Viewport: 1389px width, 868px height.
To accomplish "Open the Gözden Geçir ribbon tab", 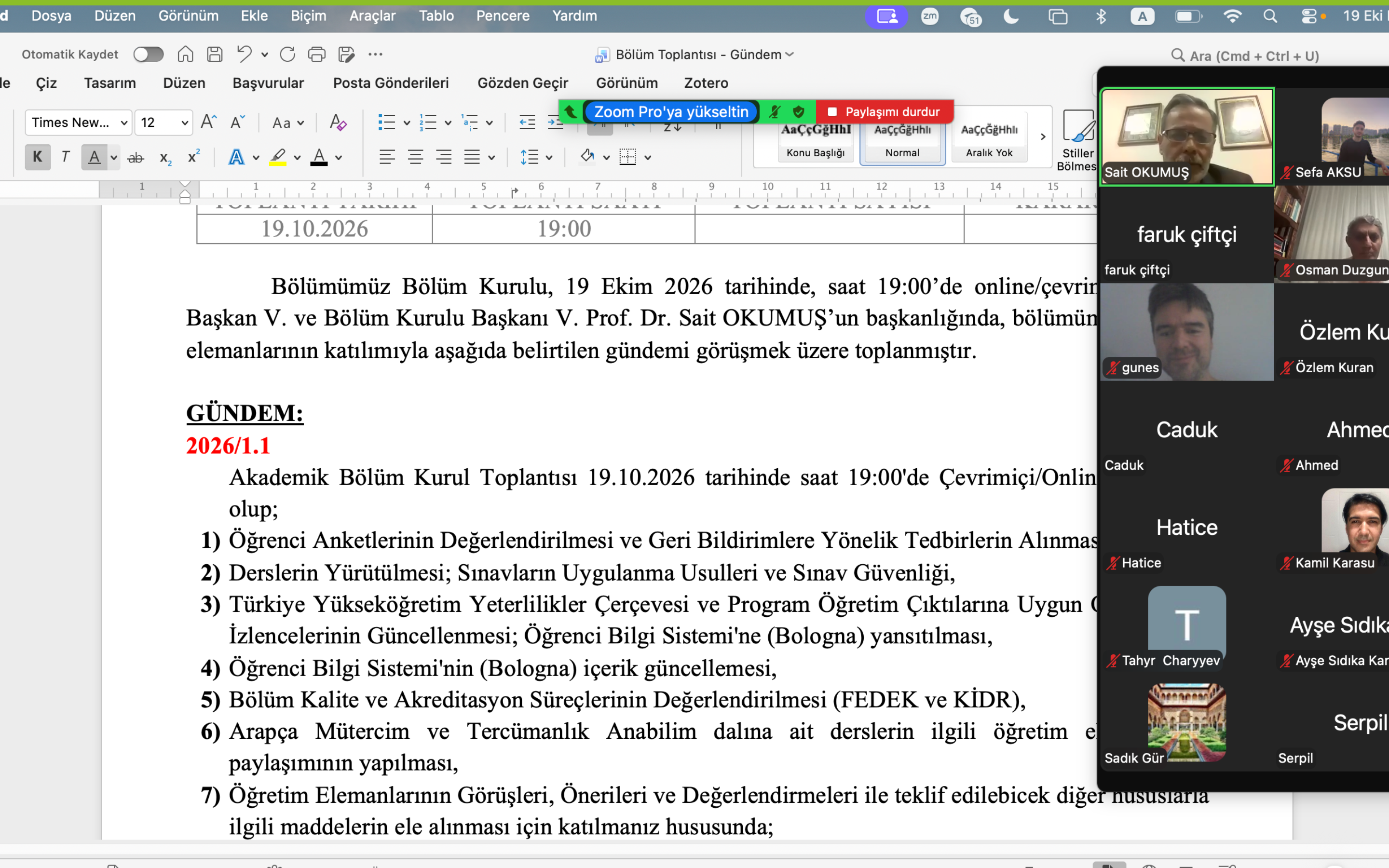I will click(522, 82).
